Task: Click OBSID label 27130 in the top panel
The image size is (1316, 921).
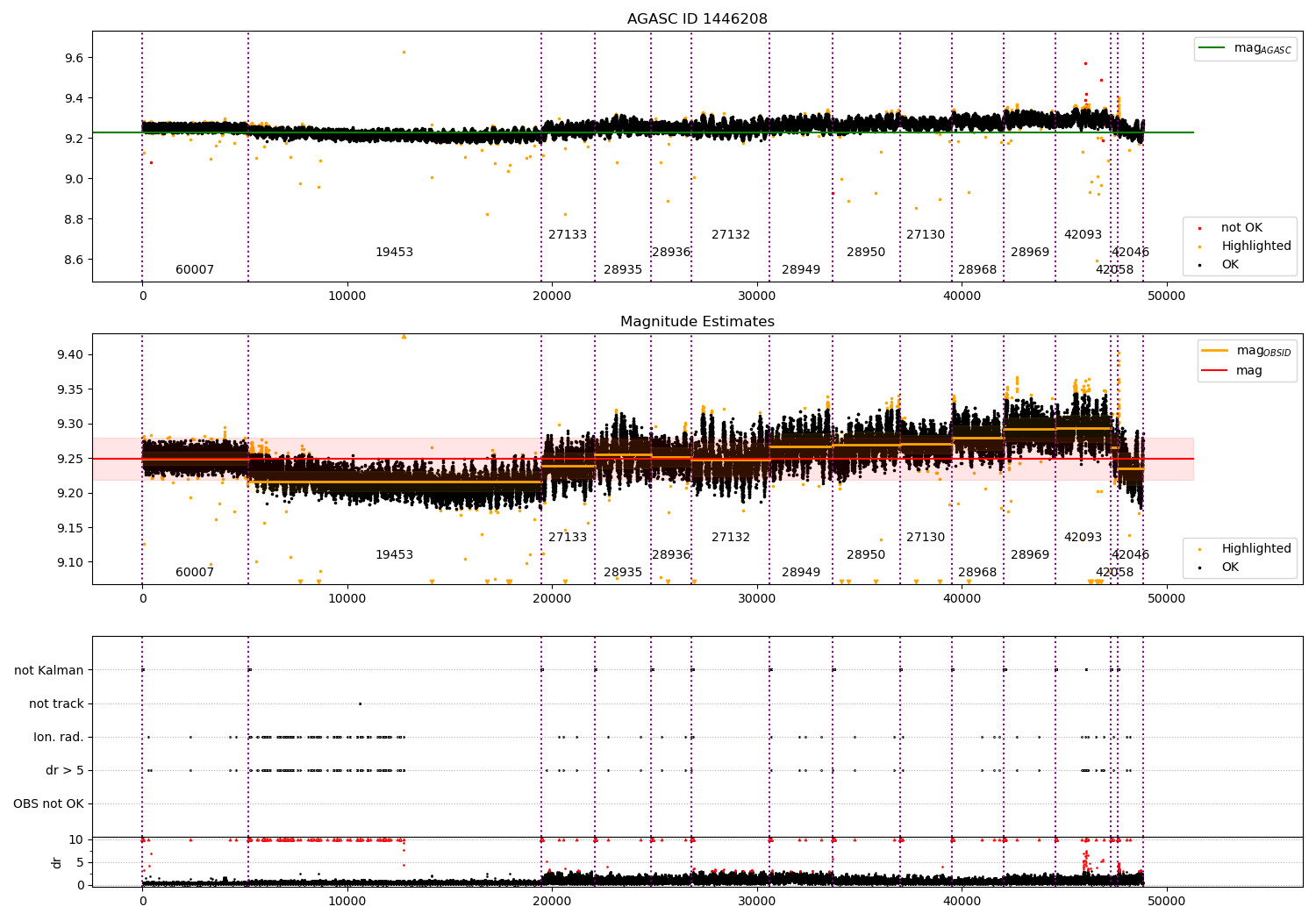Action: (x=926, y=235)
